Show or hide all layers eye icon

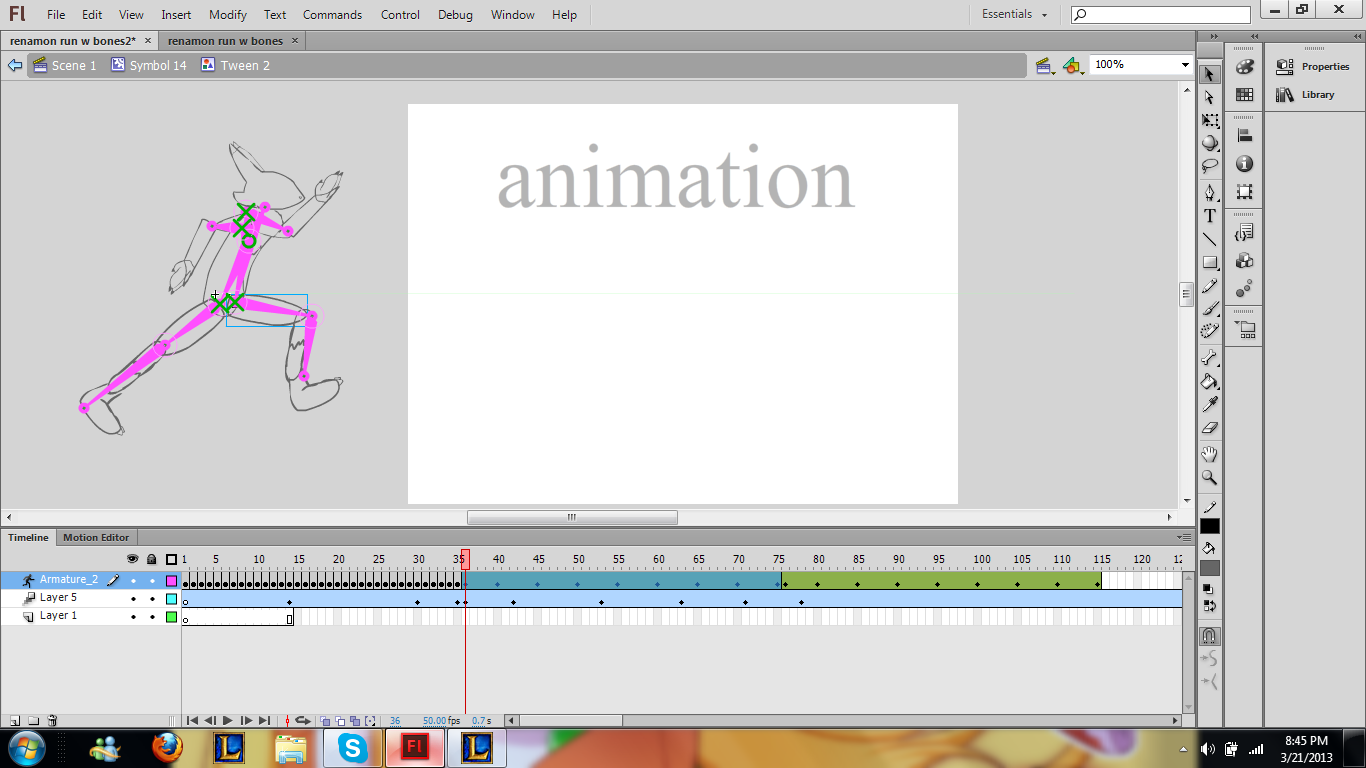[x=132, y=559]
